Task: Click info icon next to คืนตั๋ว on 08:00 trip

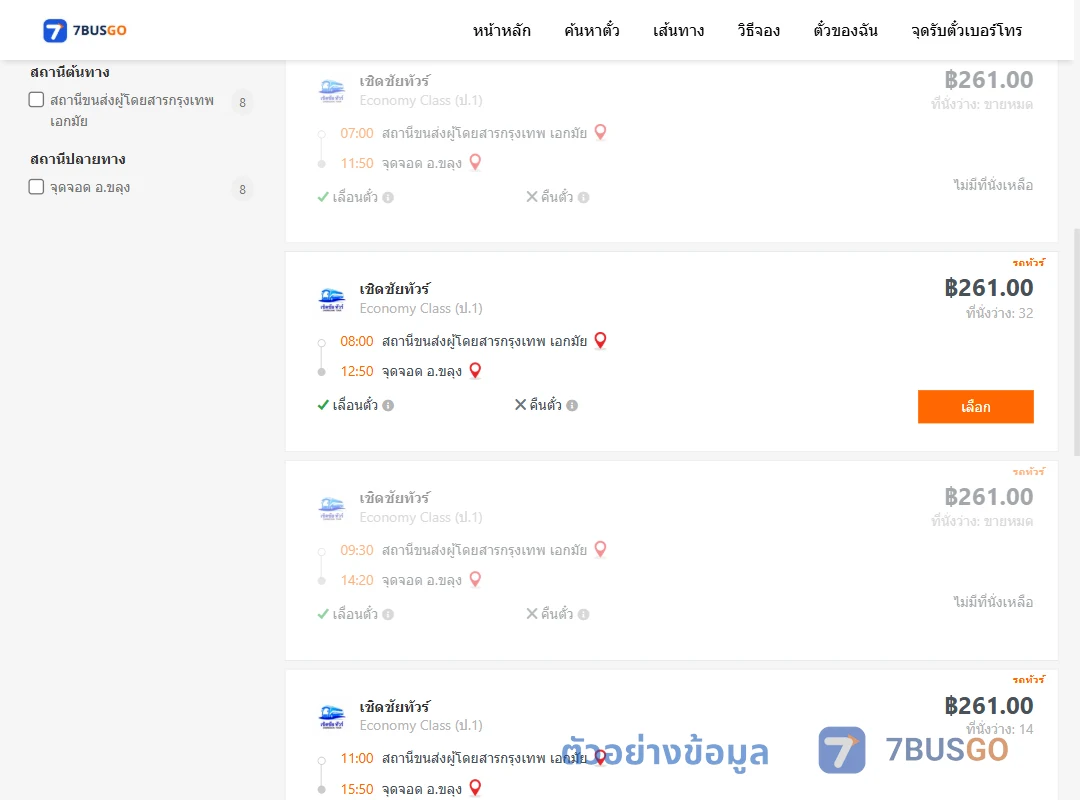Action: click(572, 406)
